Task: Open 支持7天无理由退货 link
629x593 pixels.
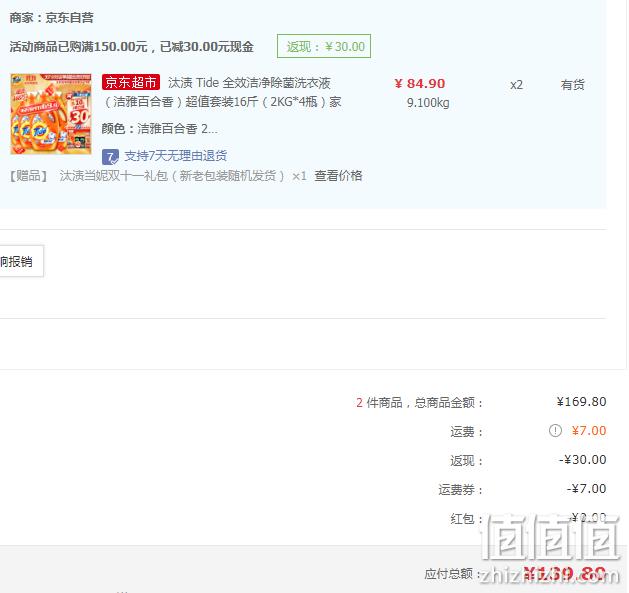Action: point(176,156)
